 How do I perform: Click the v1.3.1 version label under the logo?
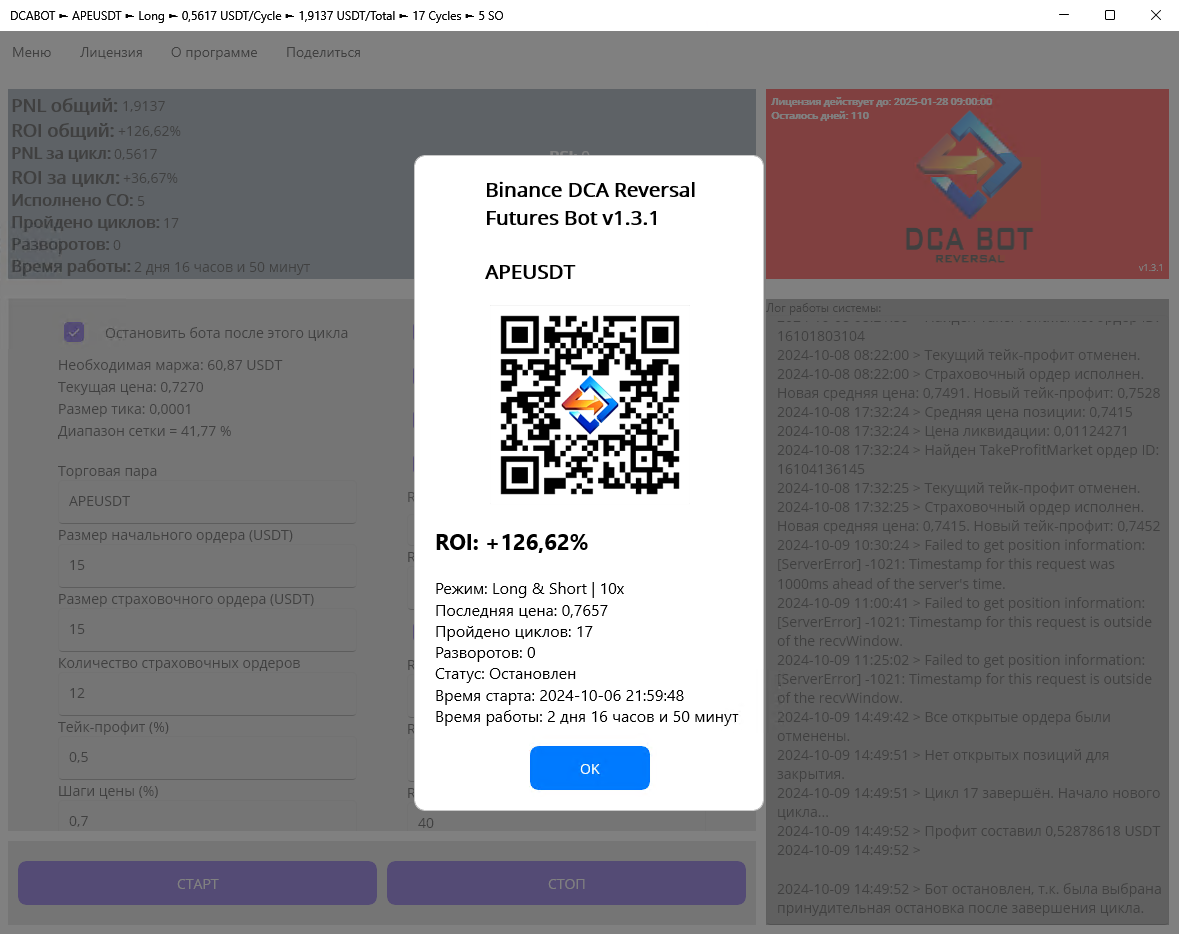point(1150,268)
